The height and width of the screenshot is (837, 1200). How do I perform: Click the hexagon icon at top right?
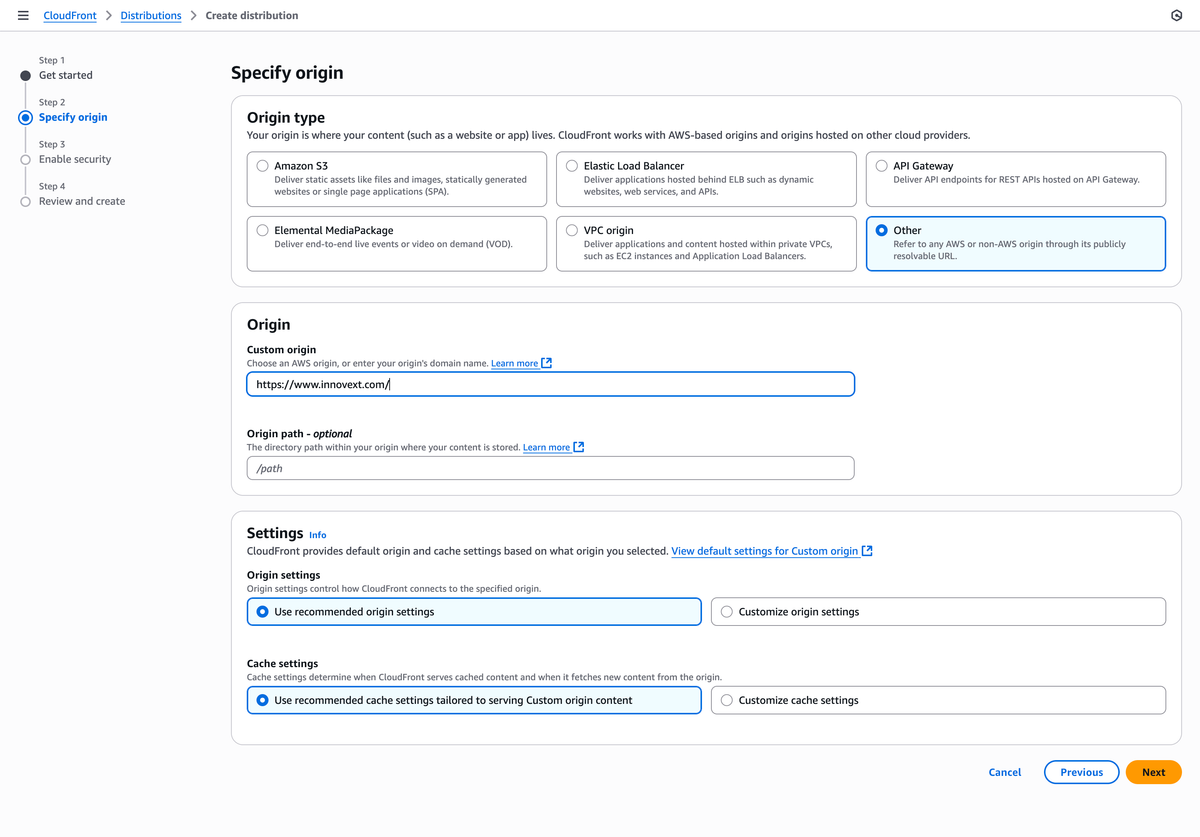click(1175, 16)
